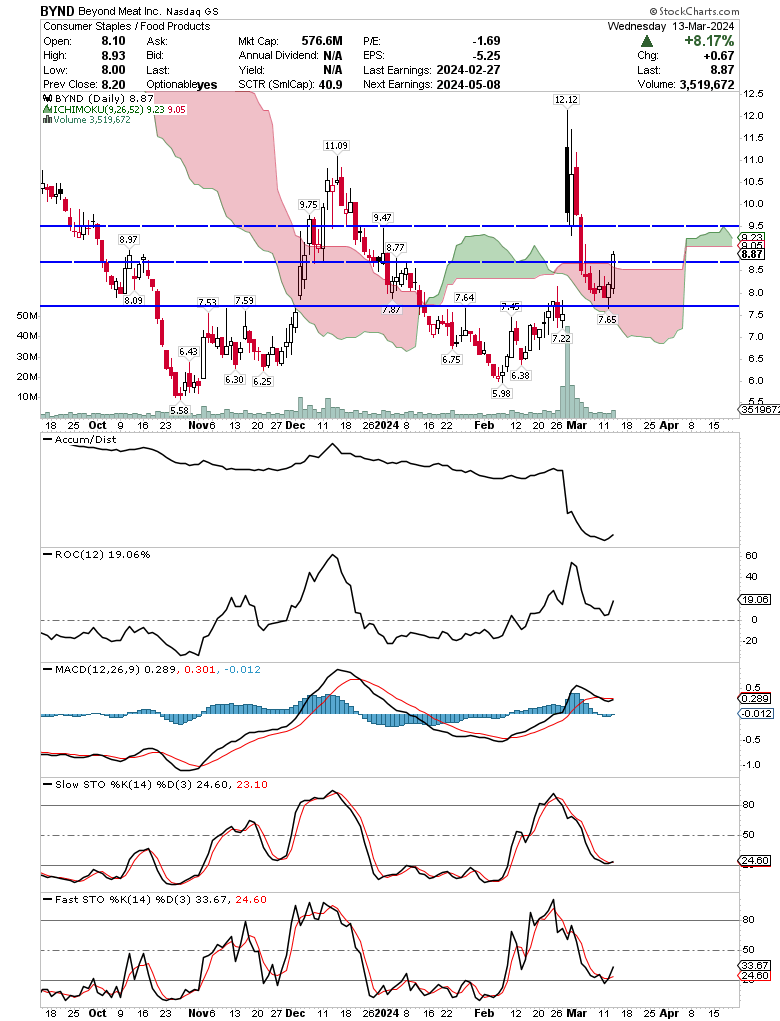The image size is (780, 1021).
Task: Click the 8.77 price label
Action: click(395, 247)
